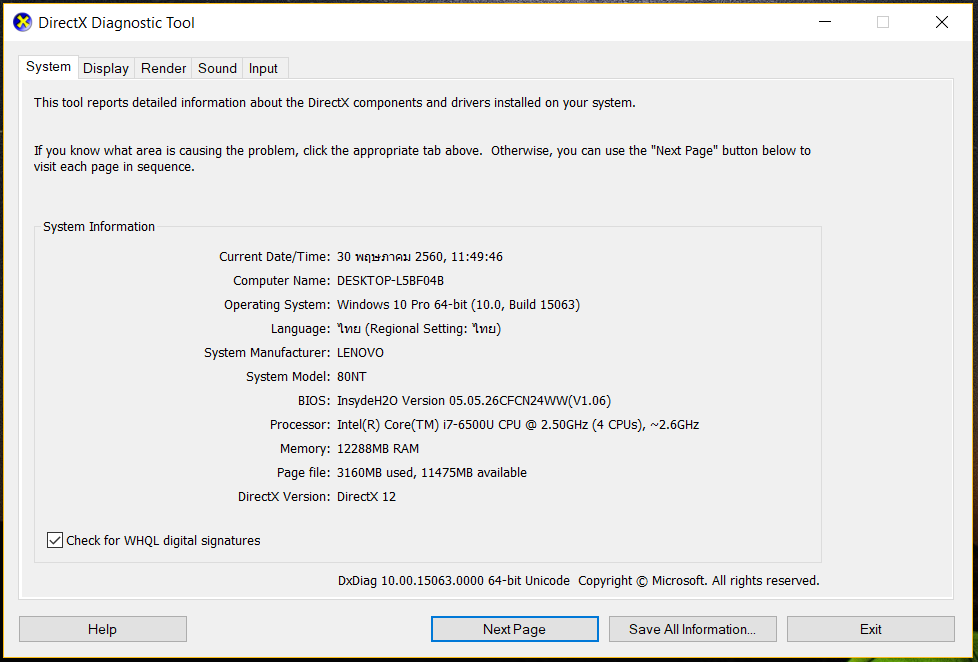Click the Help button
978x662 pixels.
(103, 629)
